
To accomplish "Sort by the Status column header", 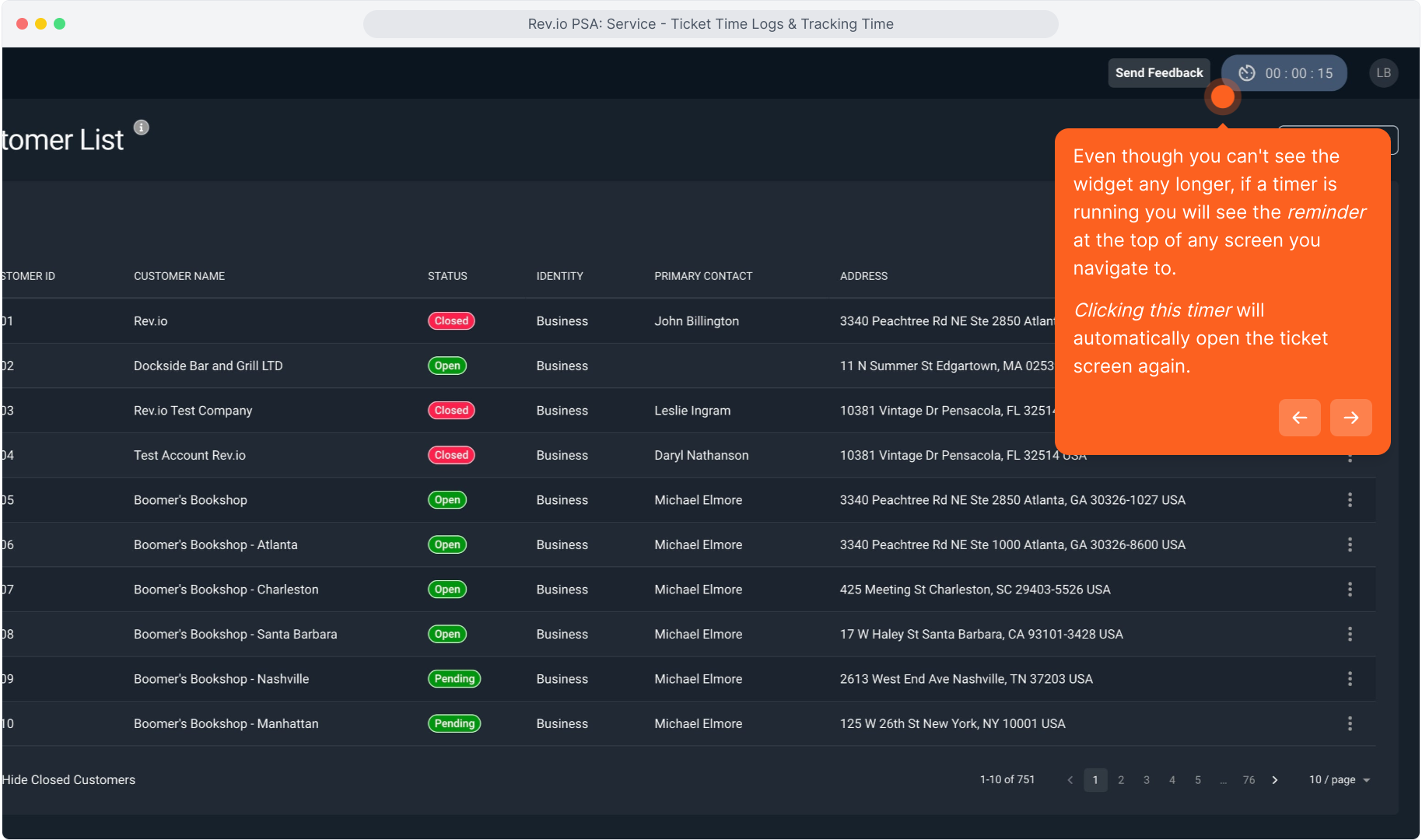I will 447,276.
